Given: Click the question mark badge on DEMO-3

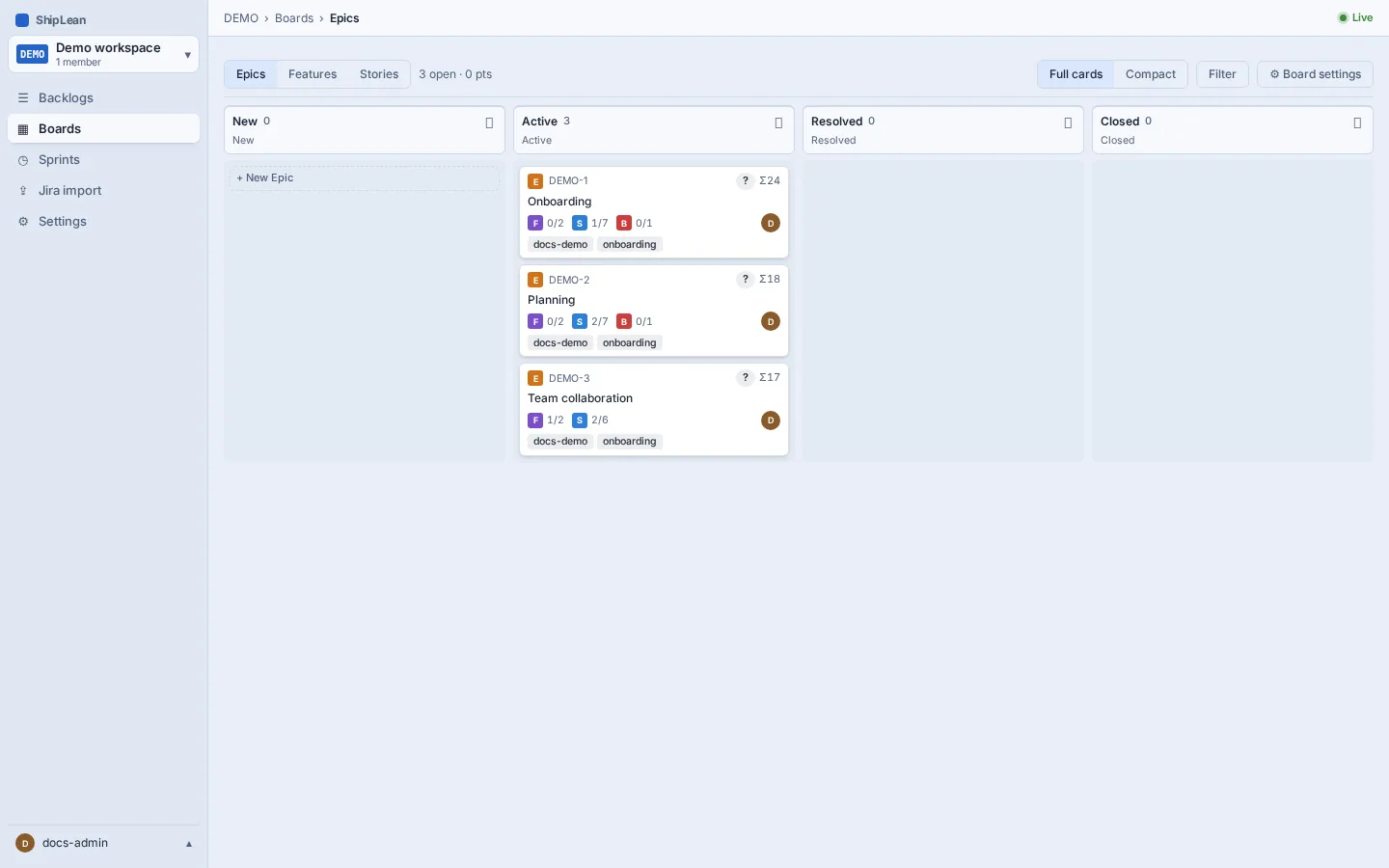Looking at the screenshot, I should 745,378.
